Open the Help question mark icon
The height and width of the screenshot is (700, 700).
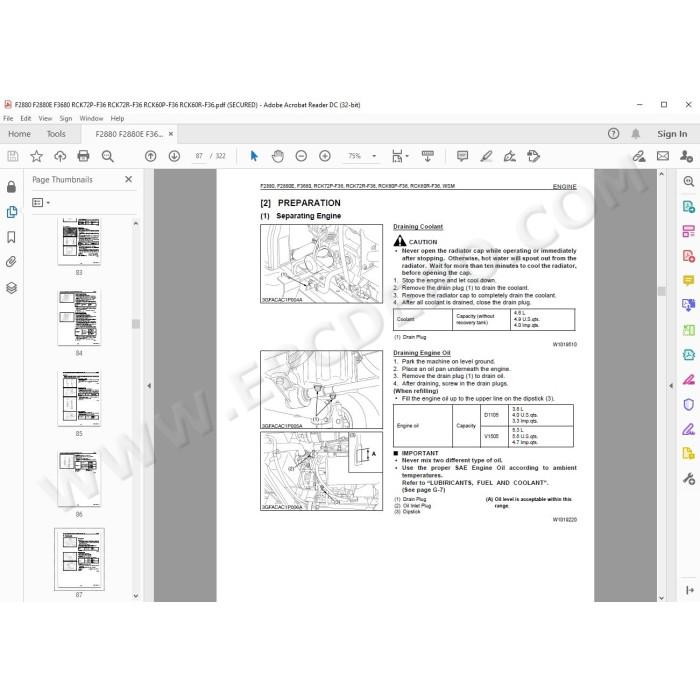coord(613,133)
